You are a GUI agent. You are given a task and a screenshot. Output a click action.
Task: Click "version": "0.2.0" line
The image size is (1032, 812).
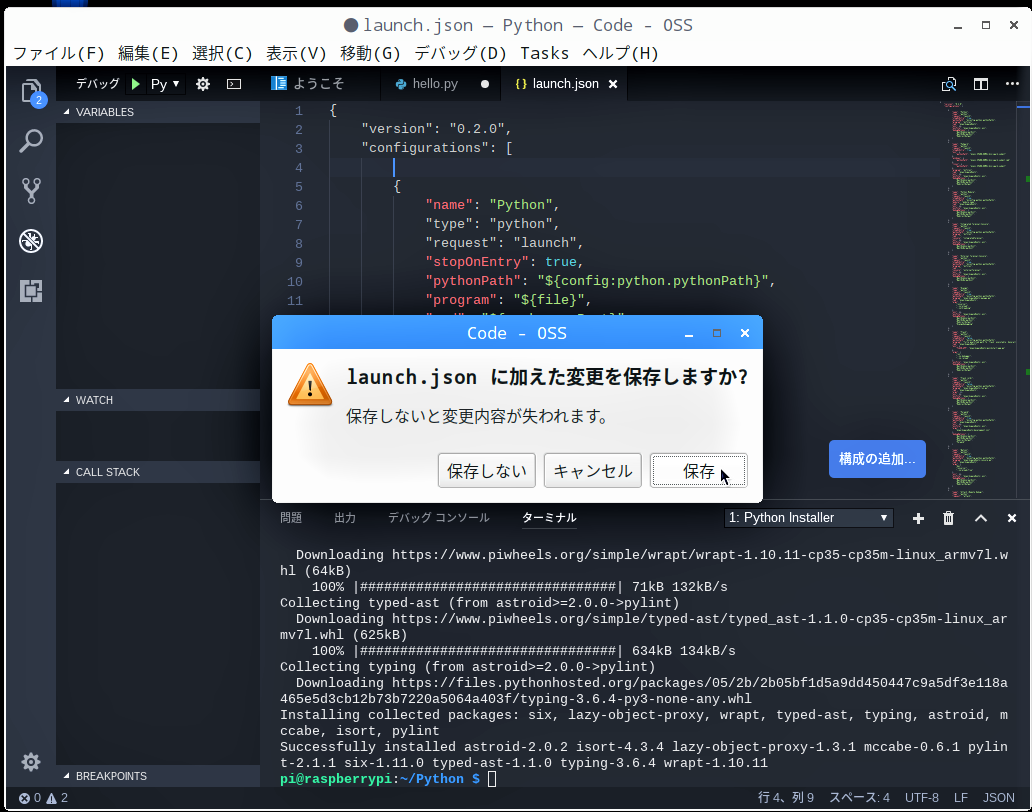click(436, 128)
